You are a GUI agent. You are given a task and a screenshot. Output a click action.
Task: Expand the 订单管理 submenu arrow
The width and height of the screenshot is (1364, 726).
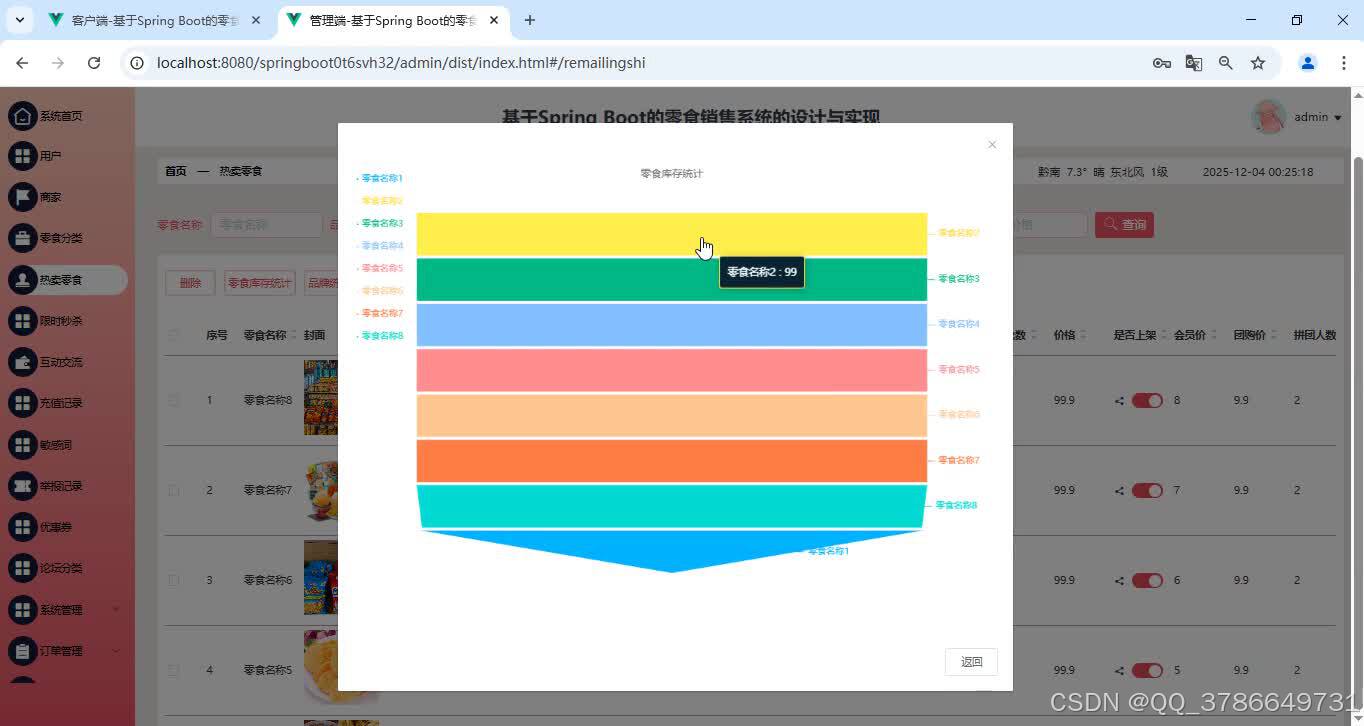[116, 651]
